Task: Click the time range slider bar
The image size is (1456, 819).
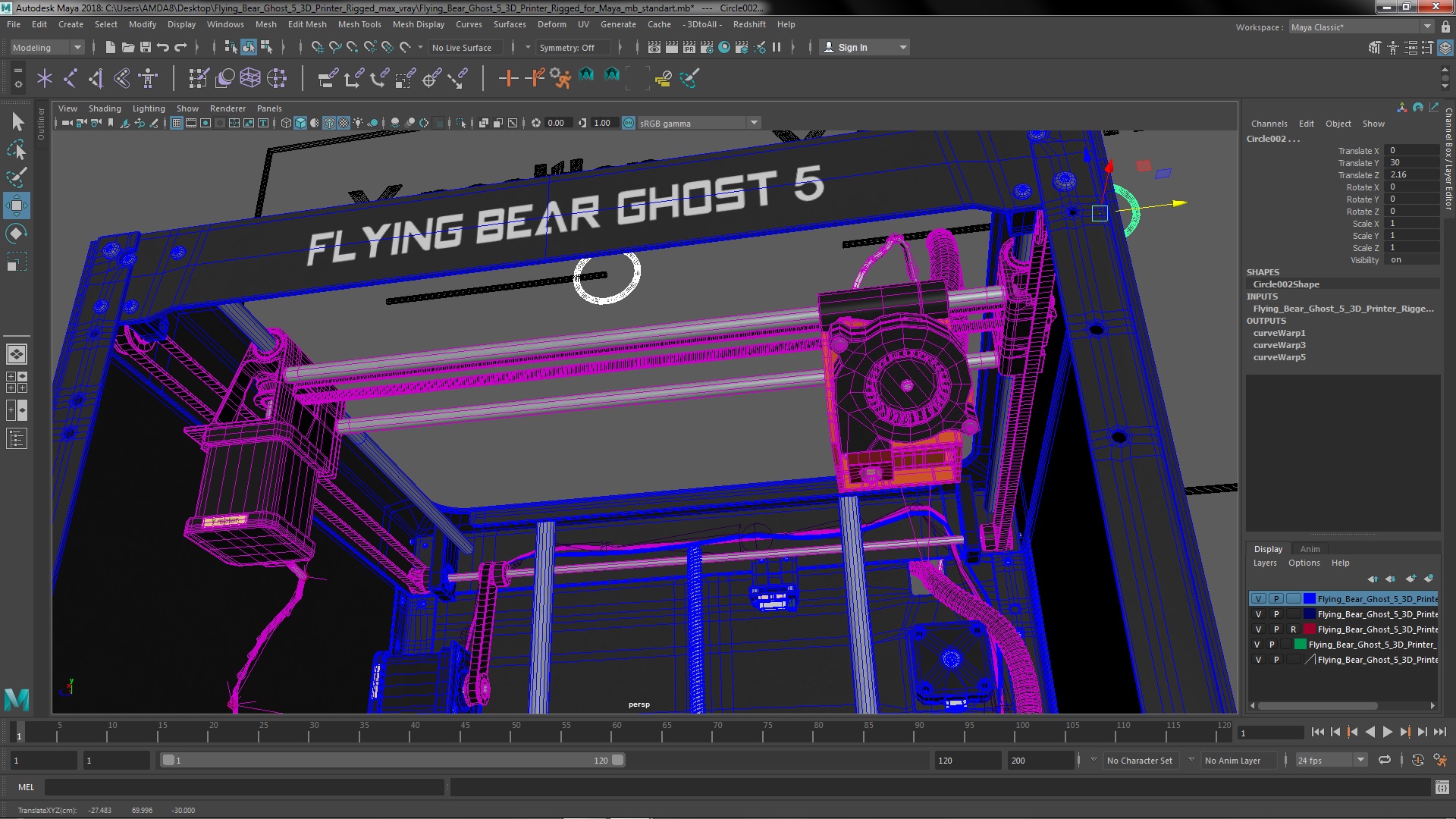Action: [x=392, y=760]
